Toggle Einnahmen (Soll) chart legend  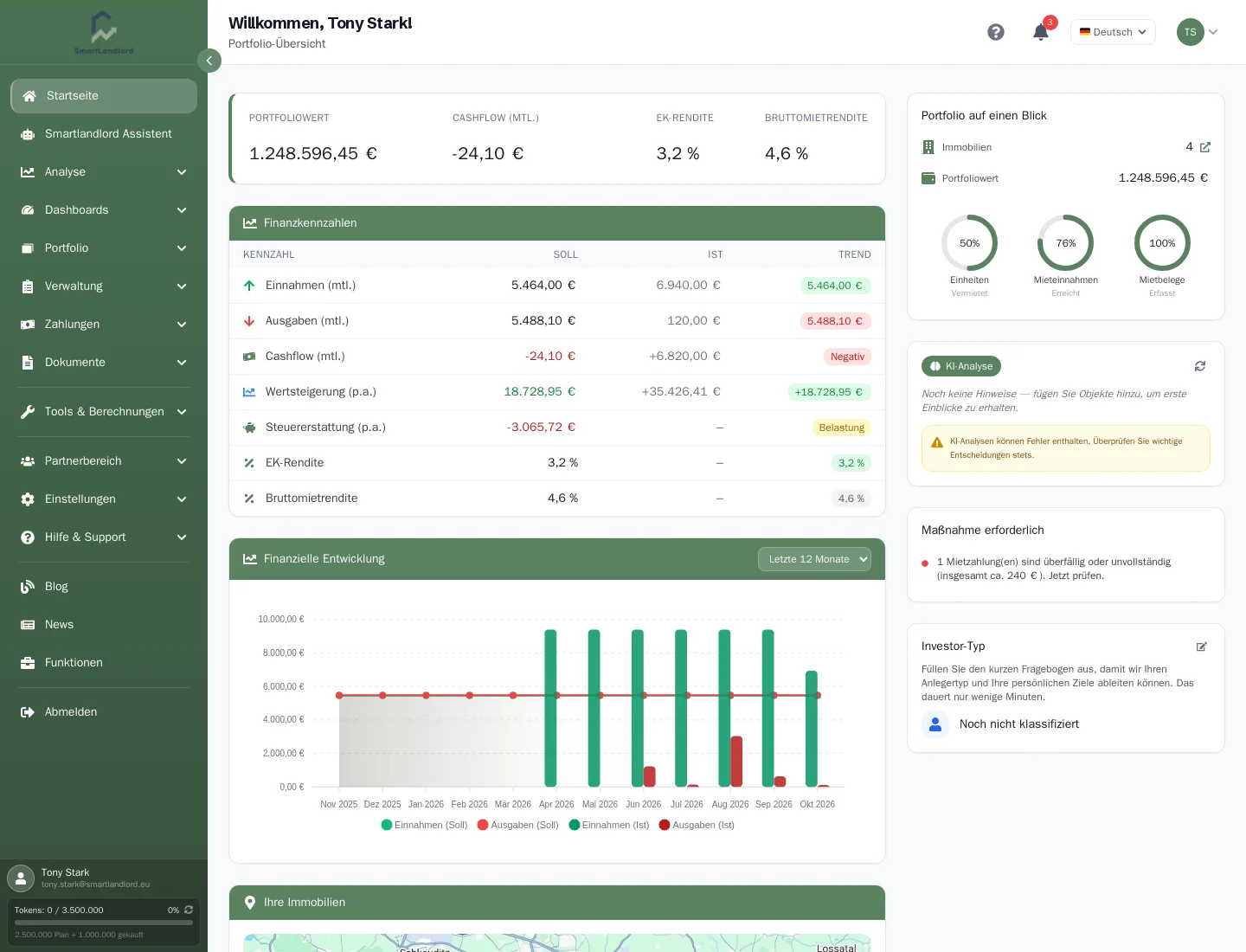pyautogui.click(x=424, y=825)
